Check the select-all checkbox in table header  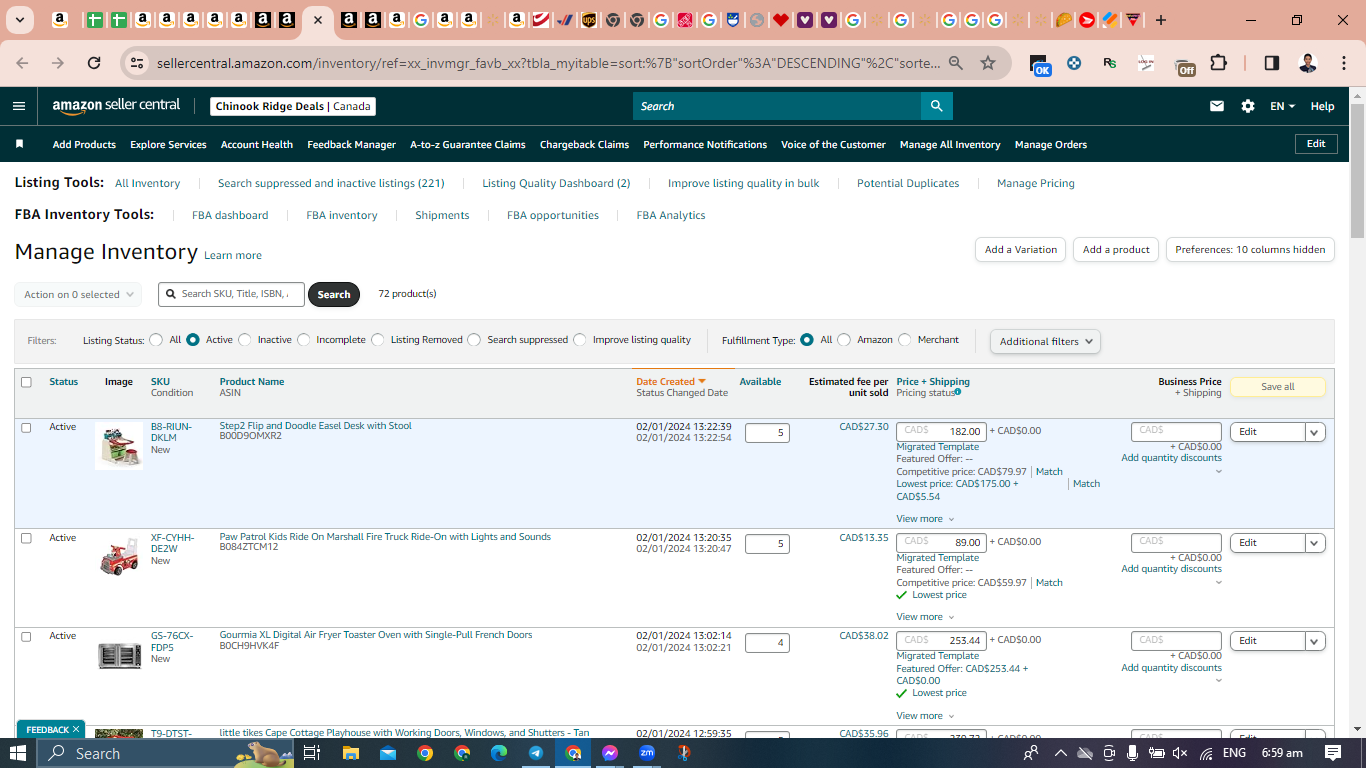pyautogui.click(x=26, y=382)
